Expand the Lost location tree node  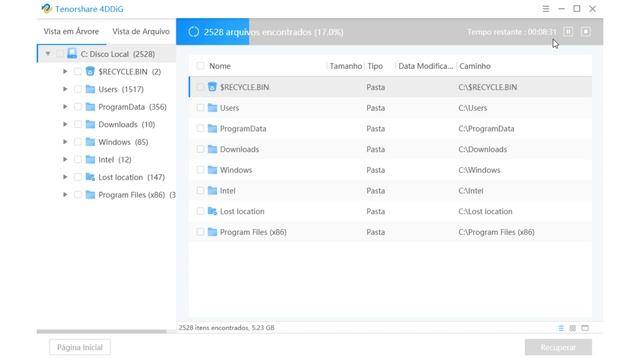click(65, 177)
